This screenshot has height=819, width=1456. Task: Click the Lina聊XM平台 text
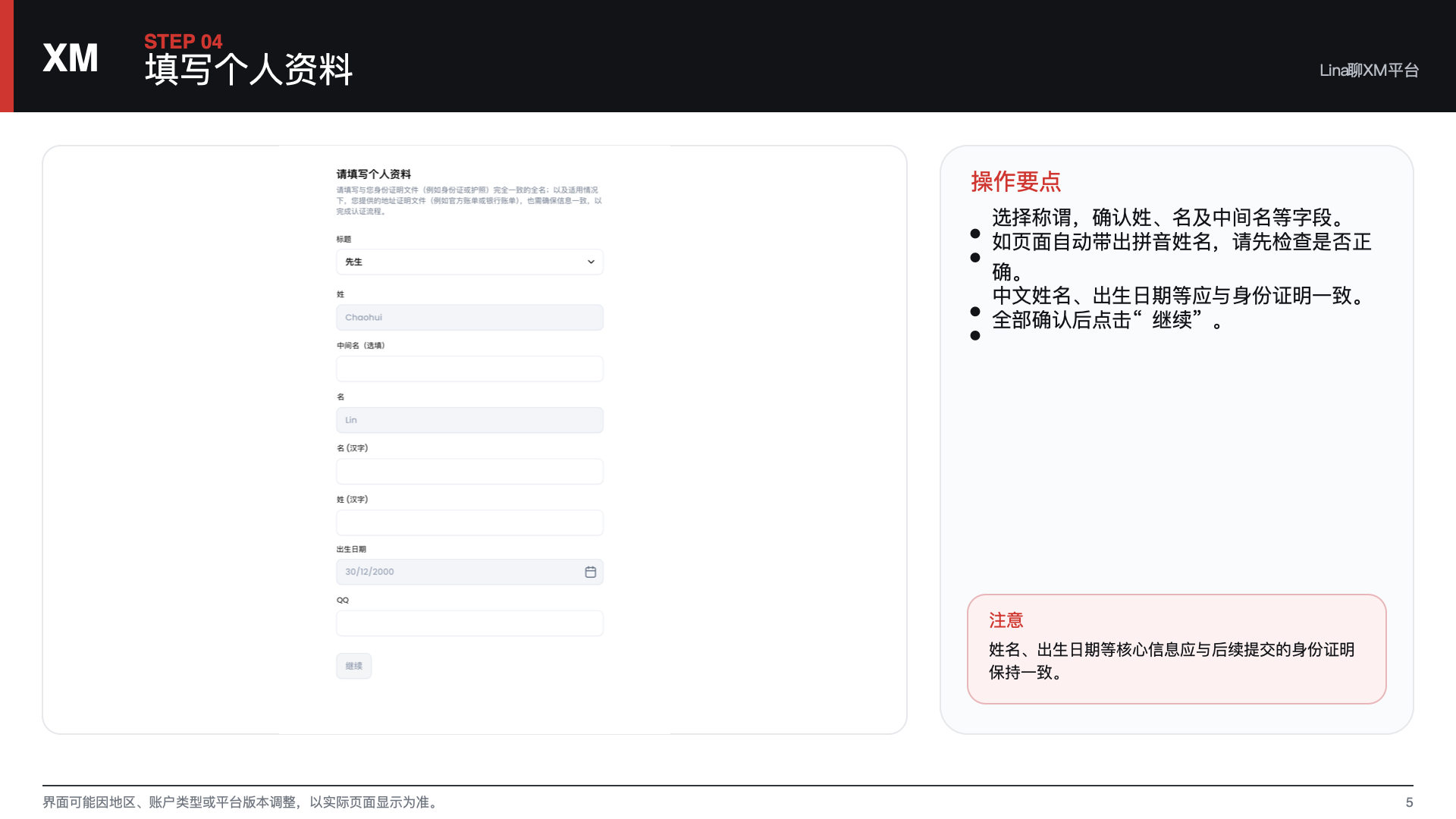(x=1369, y=70)
